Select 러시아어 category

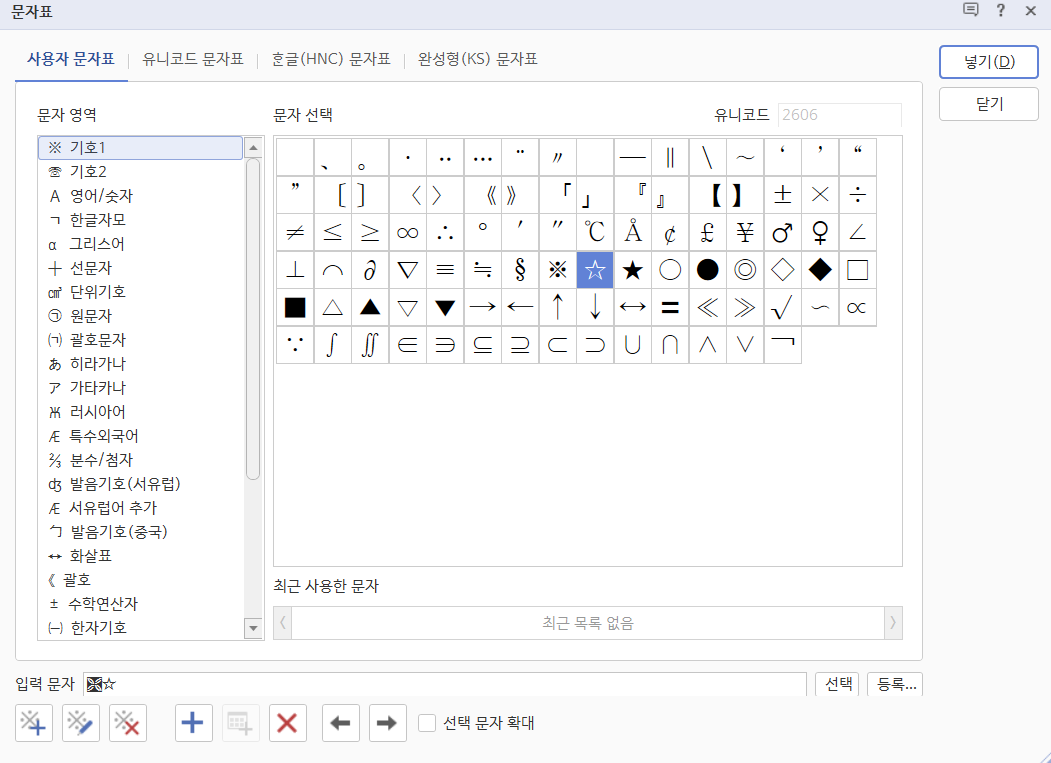click(140, 412)
